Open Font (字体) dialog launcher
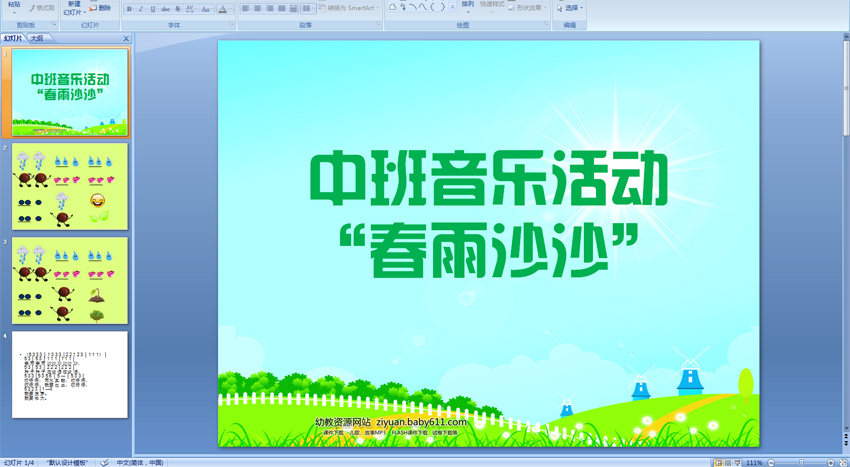Screen dimensions: 850x467 pyautogui.click(x=231, y=24)
